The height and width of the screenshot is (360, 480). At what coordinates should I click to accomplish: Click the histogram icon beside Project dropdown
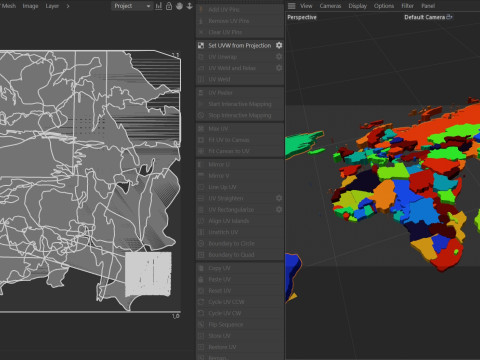pyautogui.click(x=159, y=6)
